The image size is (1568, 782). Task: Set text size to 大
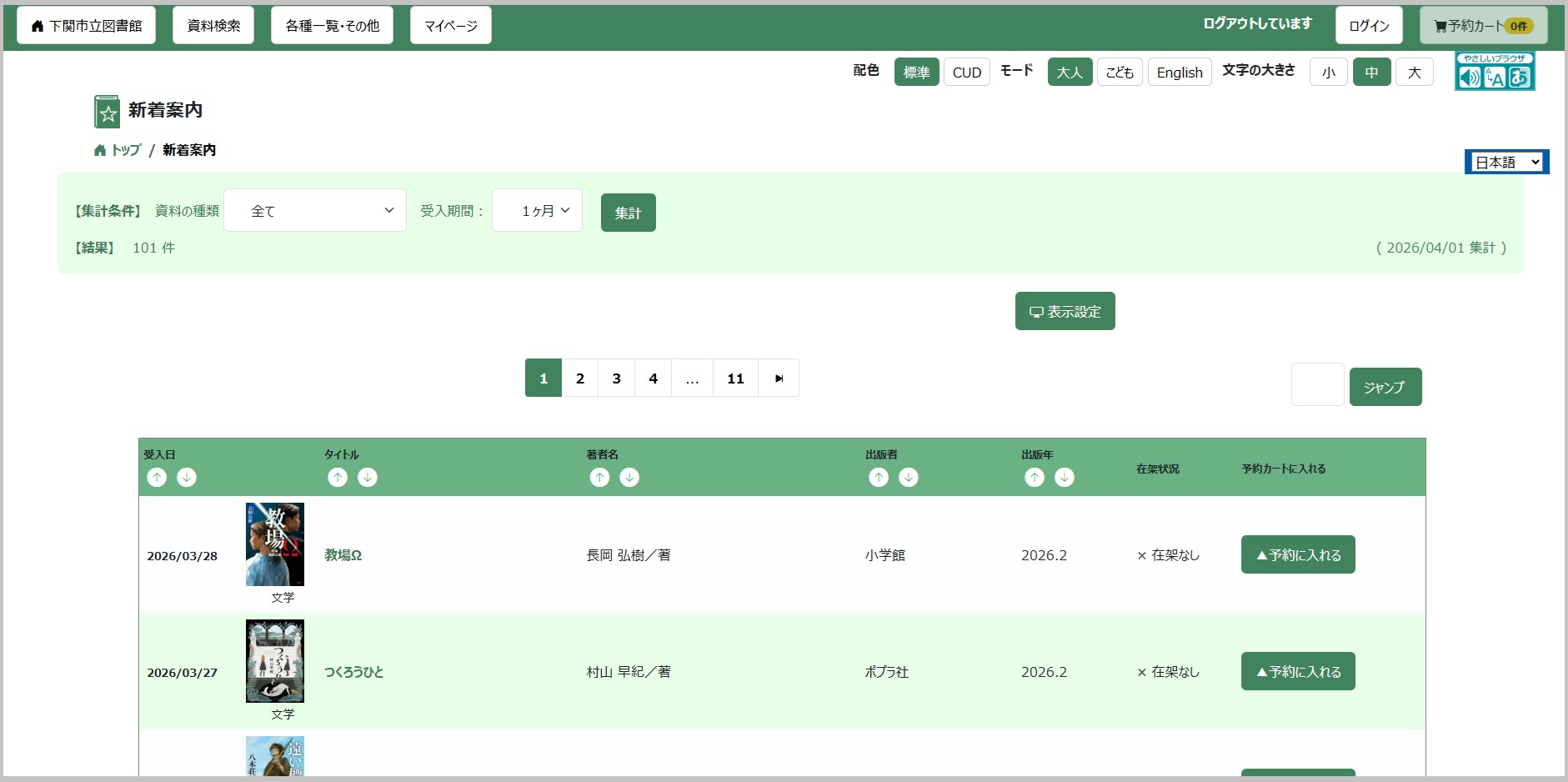(x=1414, y=73)
